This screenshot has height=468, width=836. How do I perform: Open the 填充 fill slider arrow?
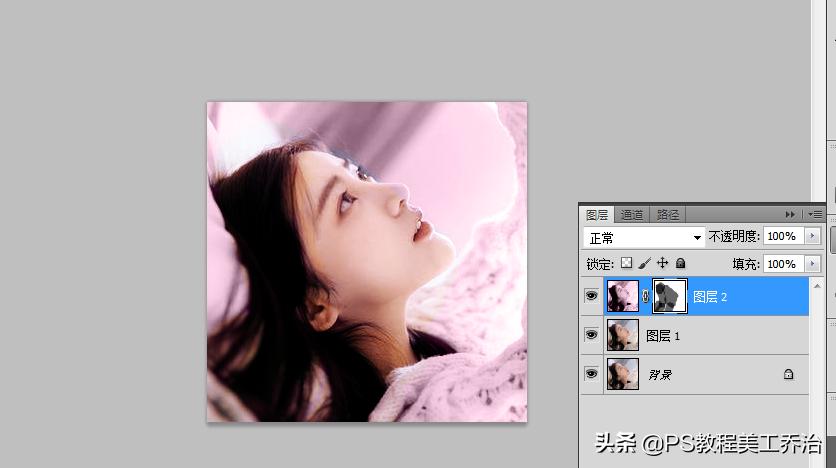click(812, 264)
